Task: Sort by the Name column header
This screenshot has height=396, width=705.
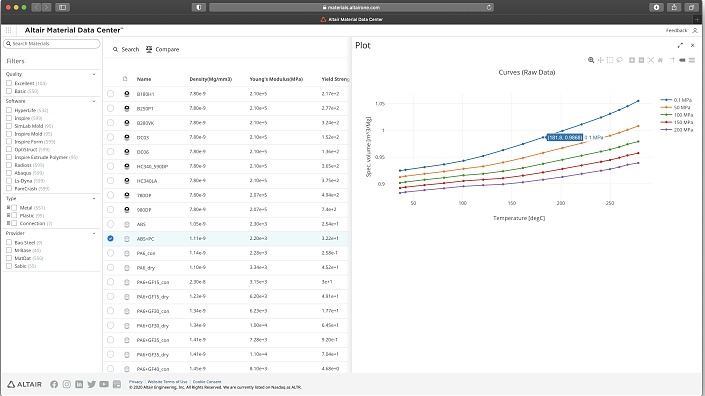Action: 144,79
